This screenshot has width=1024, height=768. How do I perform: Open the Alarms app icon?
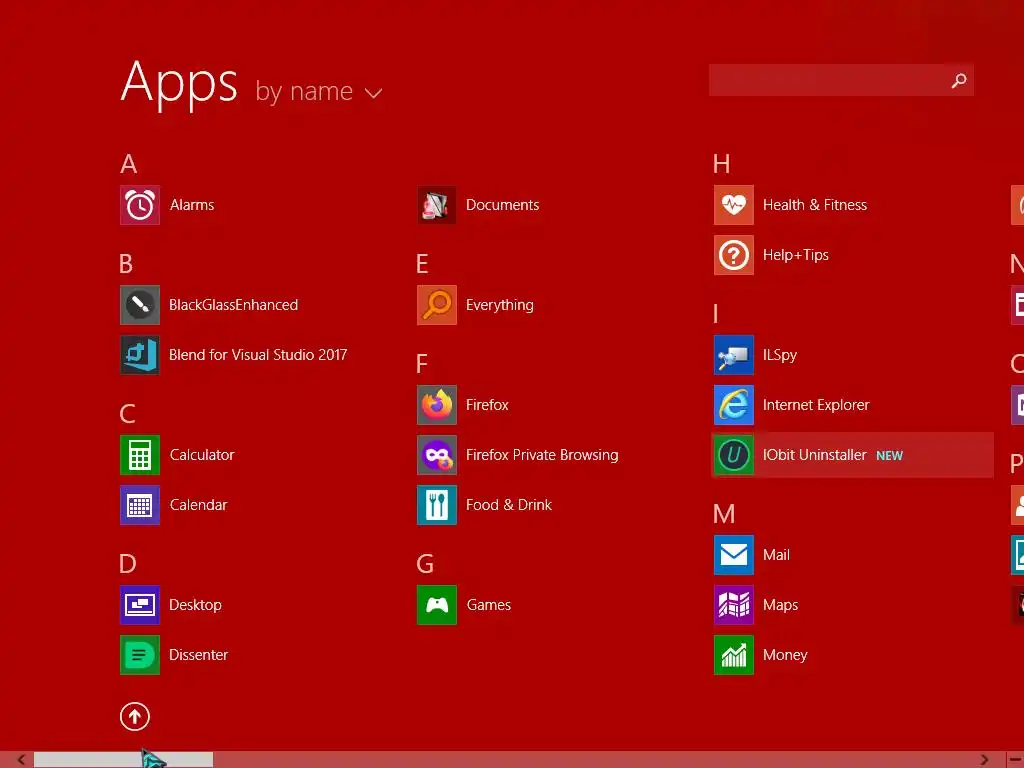[140, 205]
